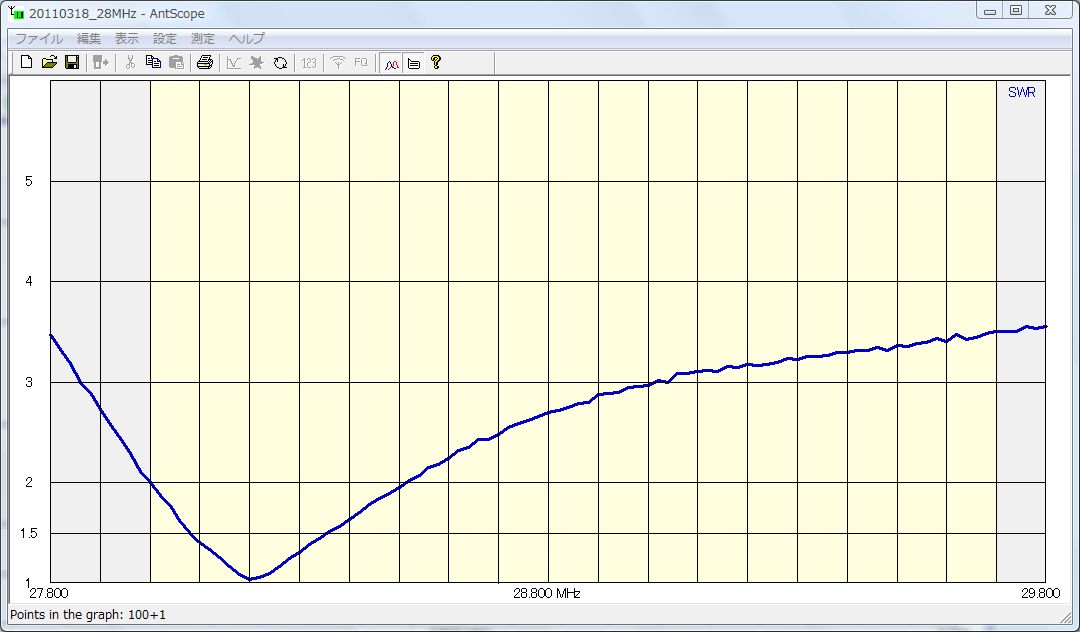The image size is (1080, 632).
Task: Open help with the yellow question mark icon
Action: tap(435, 63)
